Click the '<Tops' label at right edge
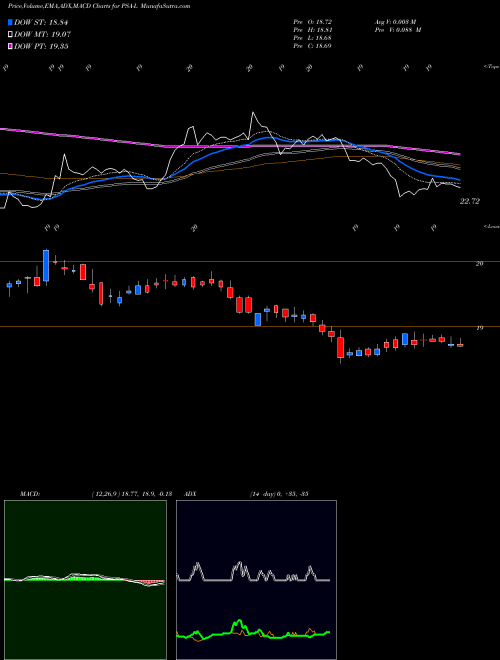 (x=491, y=67)
